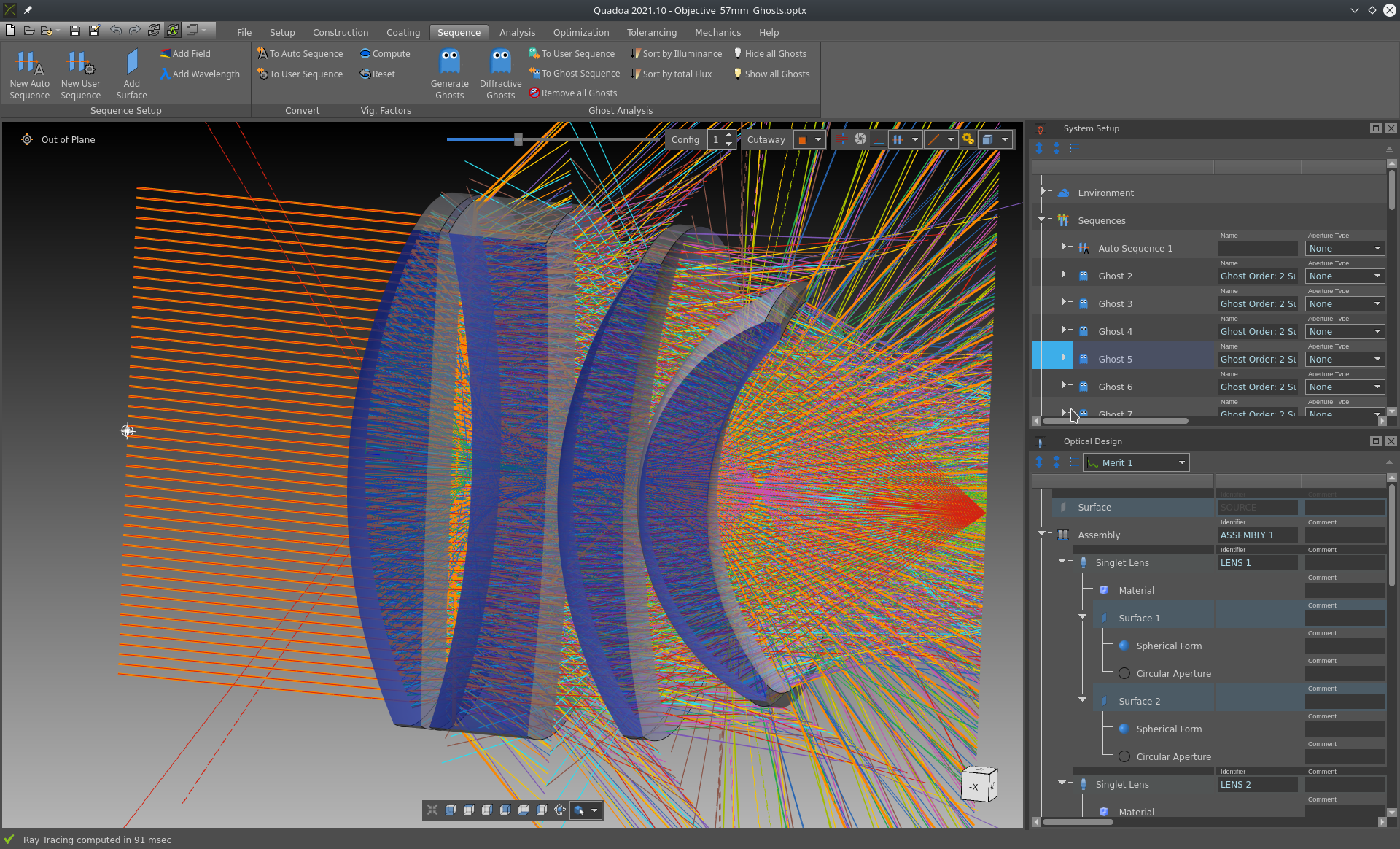This screenshot has width=1400, height=849.
Task: Click the System Setup horizontal scrollbar
Action: tap(1115, 421)
